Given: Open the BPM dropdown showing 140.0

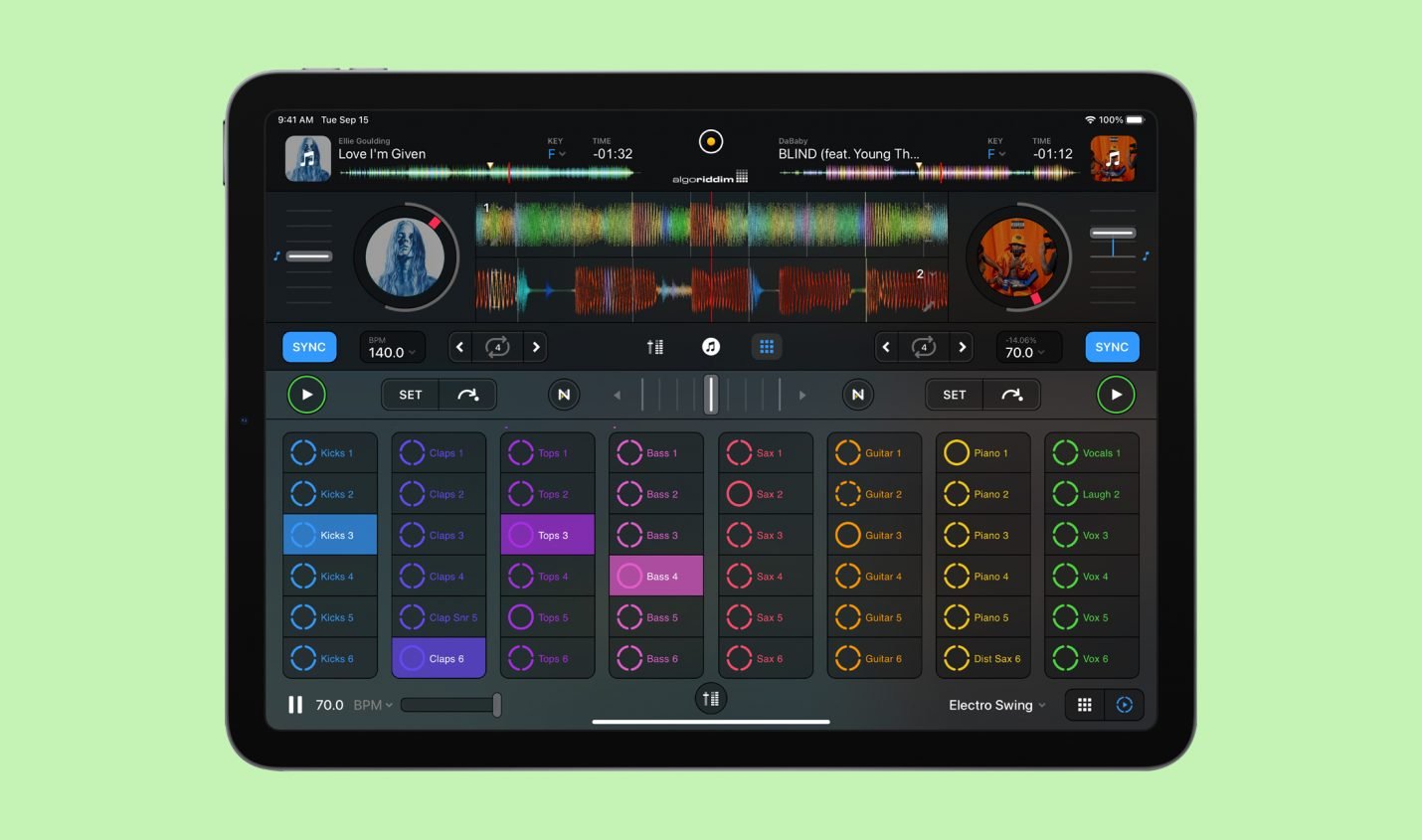Looking at the screenshot, I should point(392,346).
